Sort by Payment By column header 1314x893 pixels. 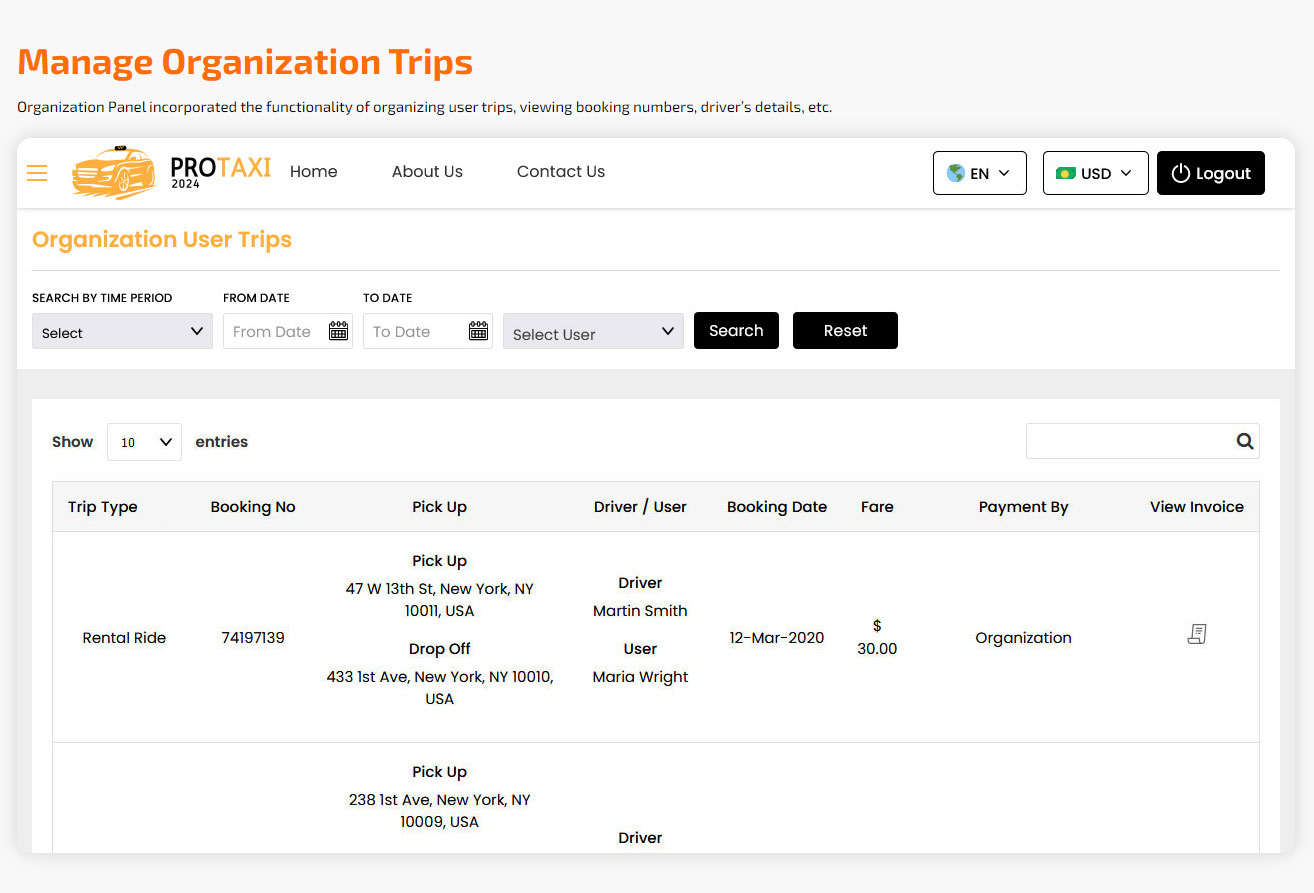pos(1023,507)
